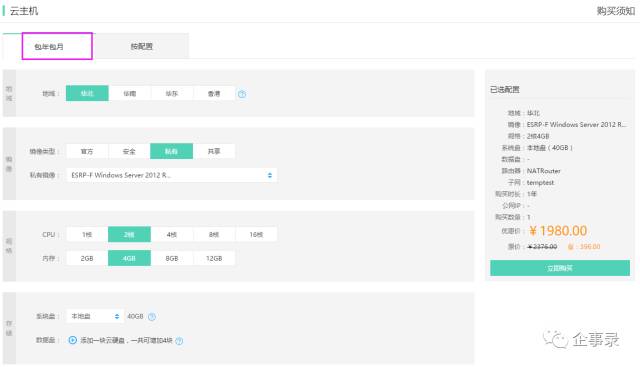Click the add cloud disk plus icon
Screen dimensions: 640x367
click(73, 340)
